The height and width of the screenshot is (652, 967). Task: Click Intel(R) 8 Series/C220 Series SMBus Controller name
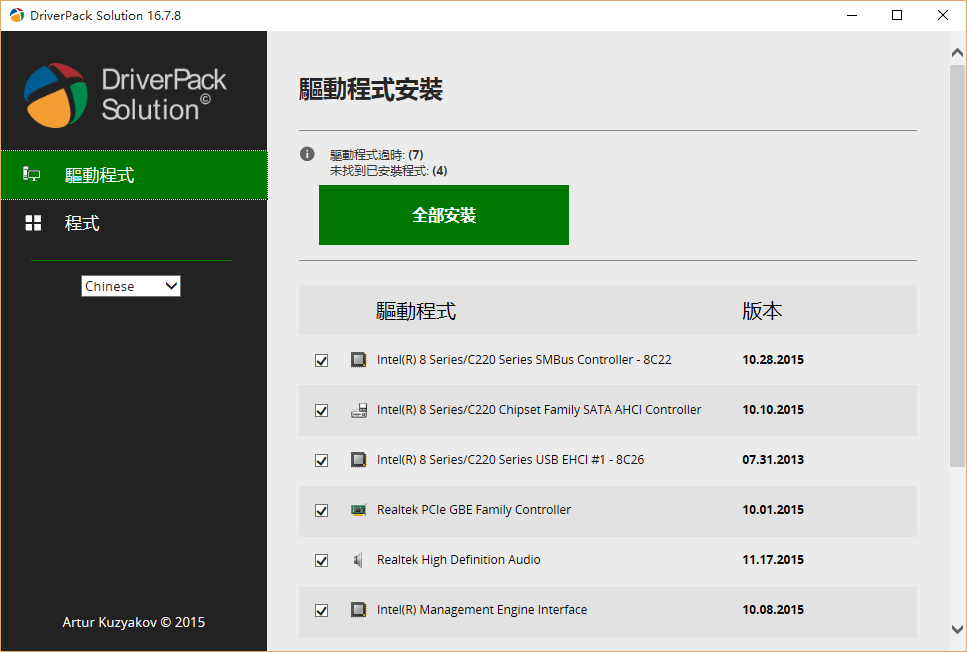click(524, 360)
